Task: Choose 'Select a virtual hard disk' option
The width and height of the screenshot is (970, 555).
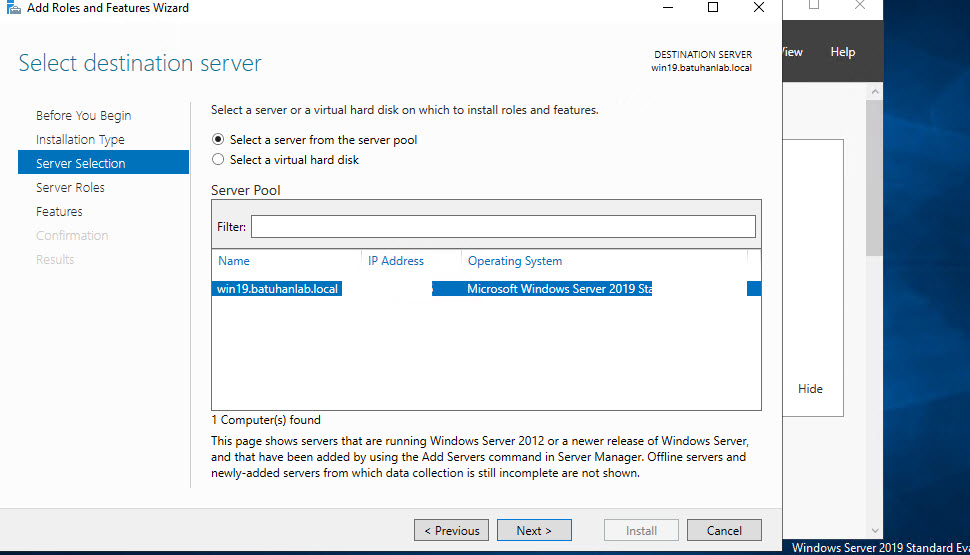Action: point(219,160)
